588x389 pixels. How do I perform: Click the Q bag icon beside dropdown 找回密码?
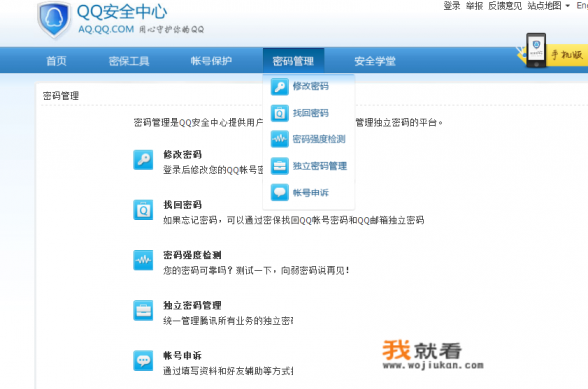(279, 113)
